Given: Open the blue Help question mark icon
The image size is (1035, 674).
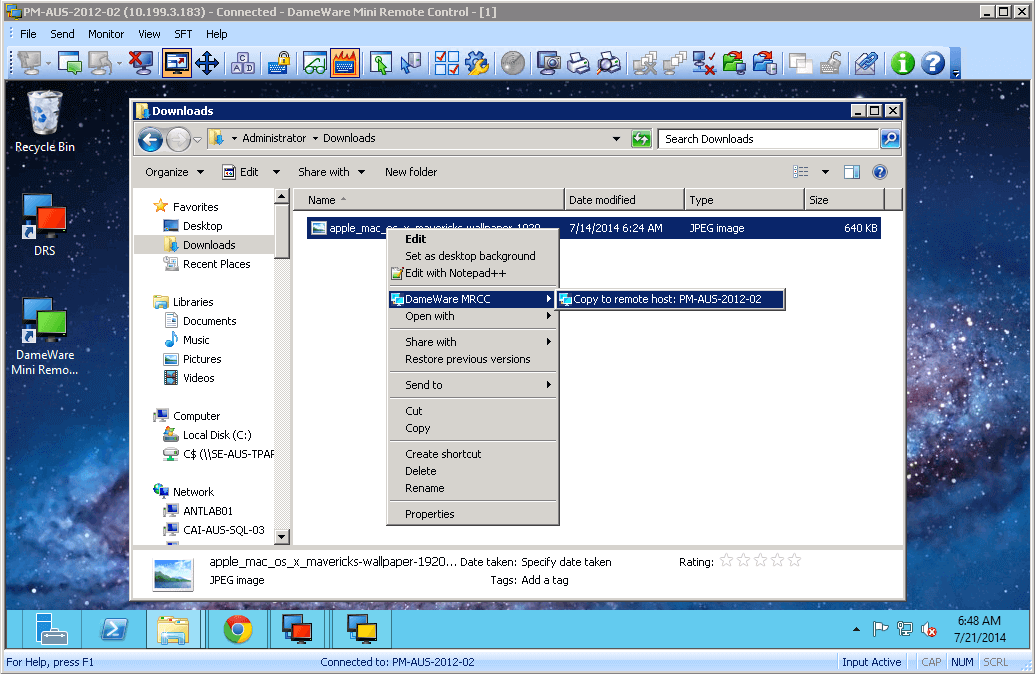Looking at the screenshot, I should pyautogui.click(x=933, y=63).
